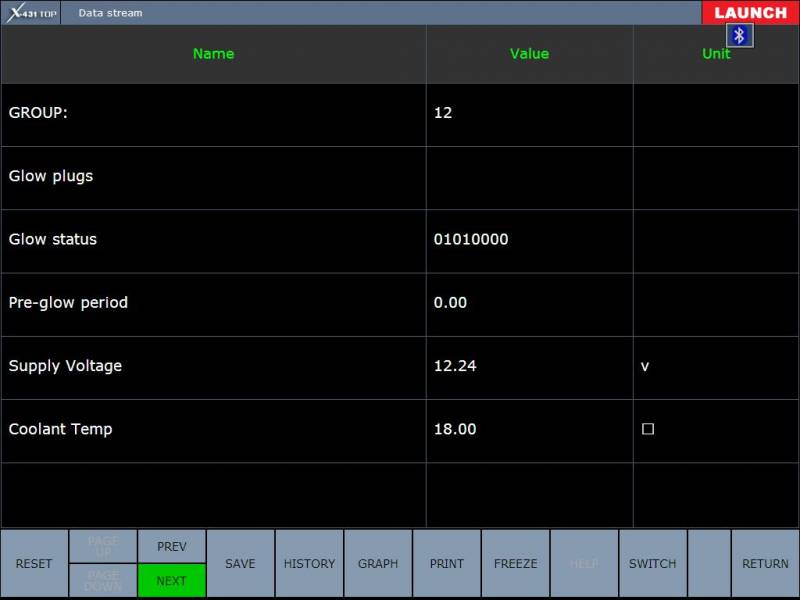Click the LAUNCH logo

750,13
